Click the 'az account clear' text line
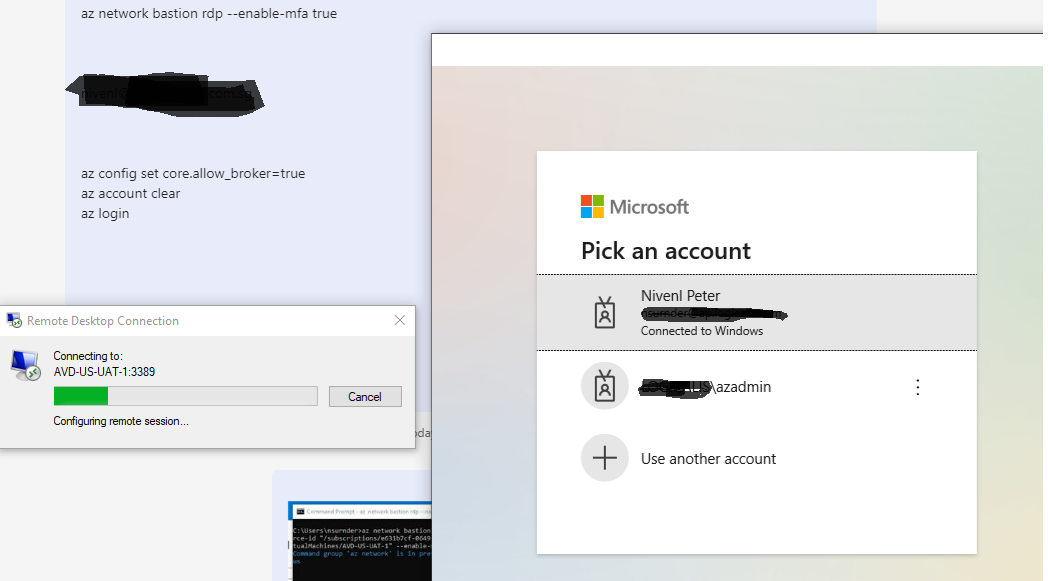 [x=130, y=193]
